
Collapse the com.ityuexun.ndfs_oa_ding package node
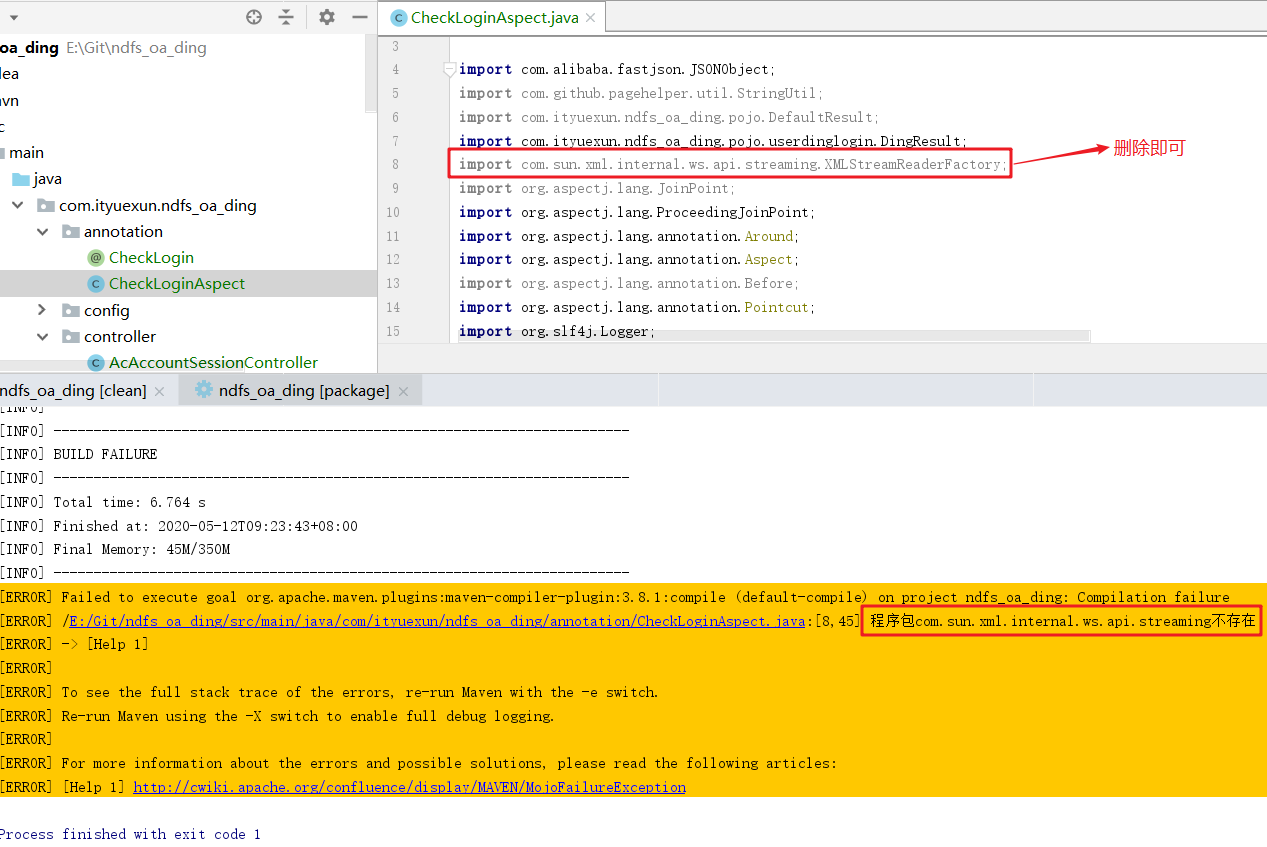tap(17, 204)
